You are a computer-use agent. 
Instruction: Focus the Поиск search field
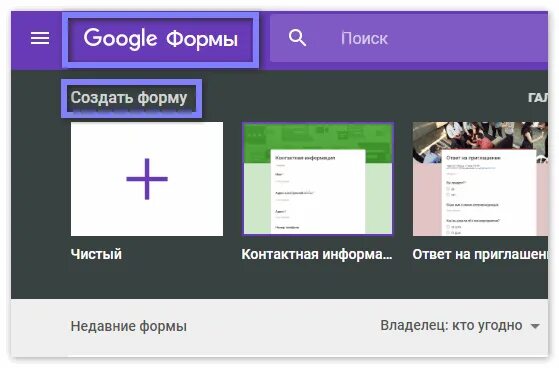click(409, 39)
